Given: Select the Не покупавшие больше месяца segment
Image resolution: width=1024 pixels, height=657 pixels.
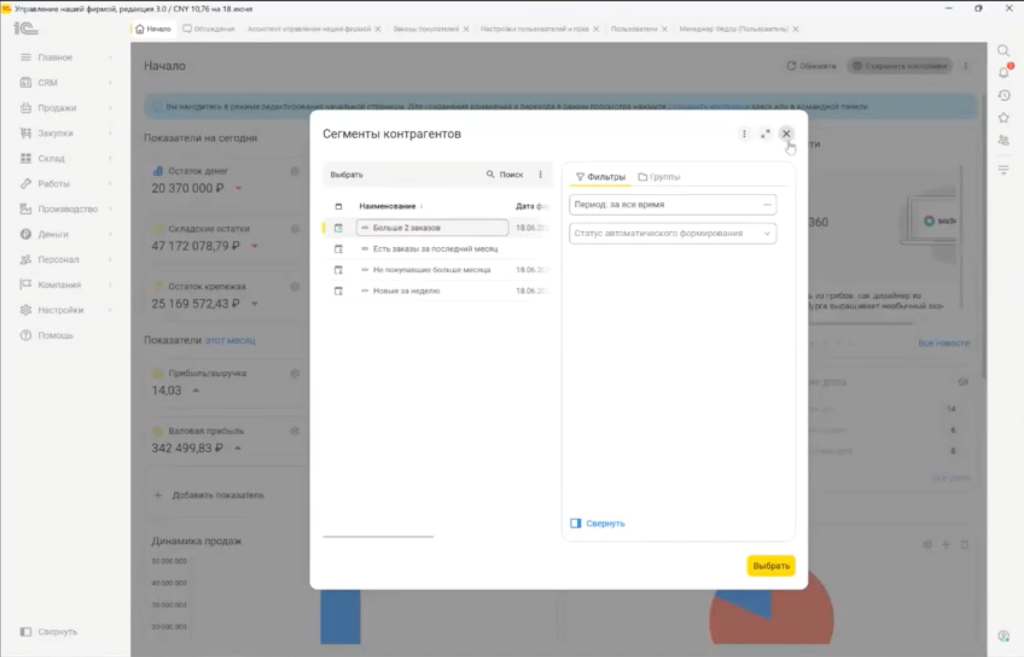Looking at the screenshot, I should (432, 270).
